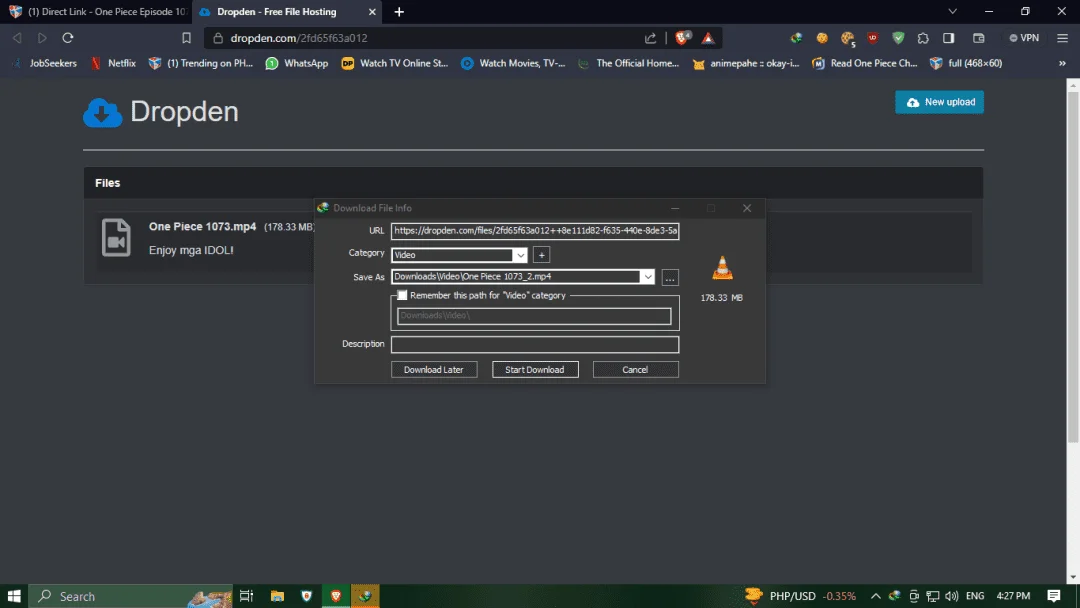Open File Explorer from taskbar
This screenshot has height=608, width=1080.
(x=277, y=596)
